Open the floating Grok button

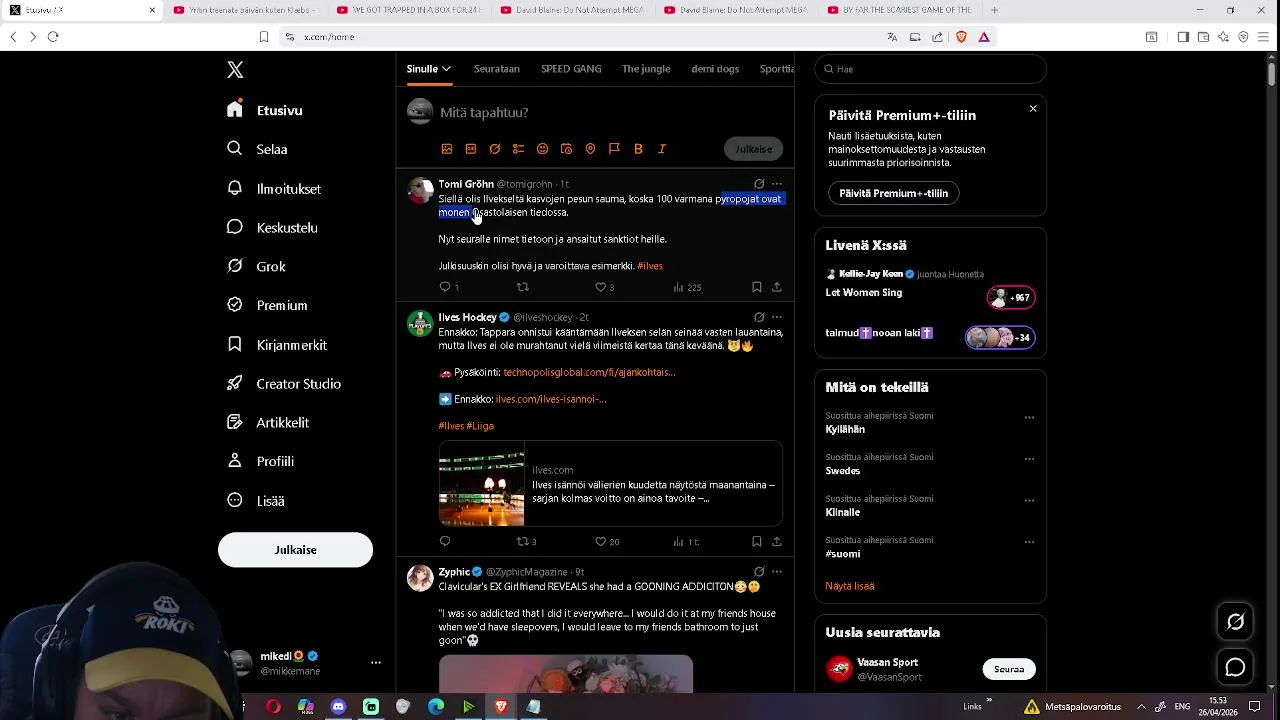(x=1235, y=622)
